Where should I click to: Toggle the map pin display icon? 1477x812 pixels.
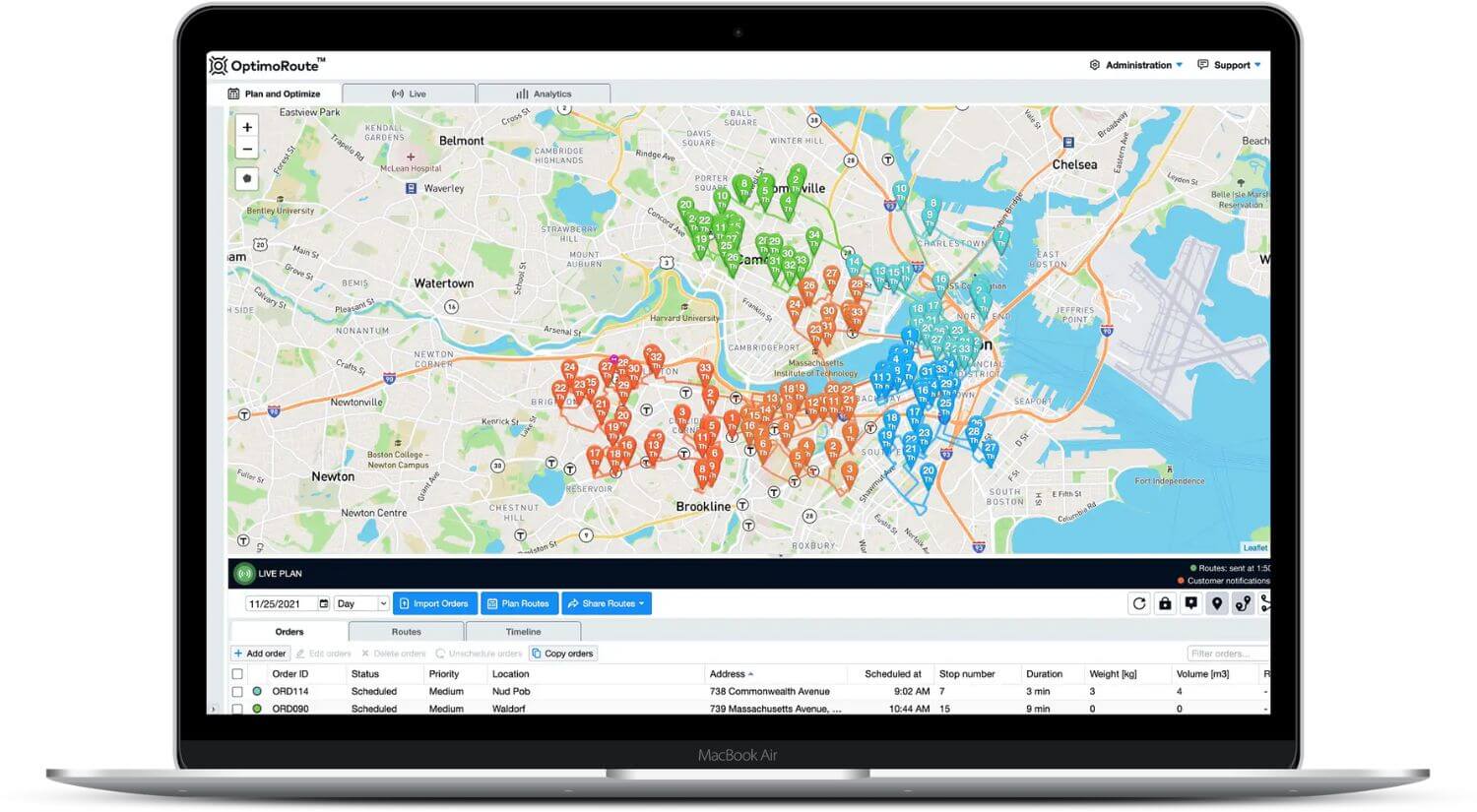(x=1216, y=603)
